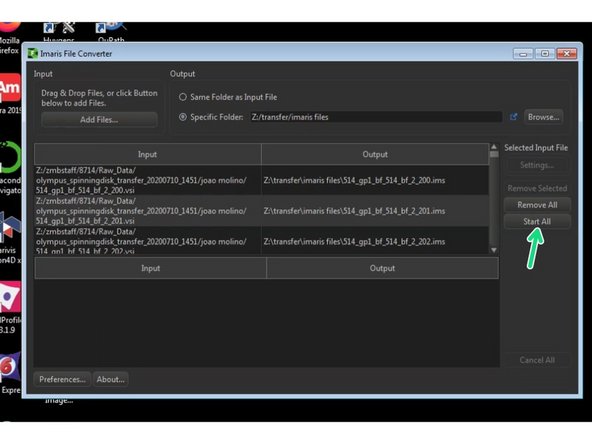Viewport: 592px width, 444px height.
Task: Click the Add Files... button
Action: [x=99, y=120]
